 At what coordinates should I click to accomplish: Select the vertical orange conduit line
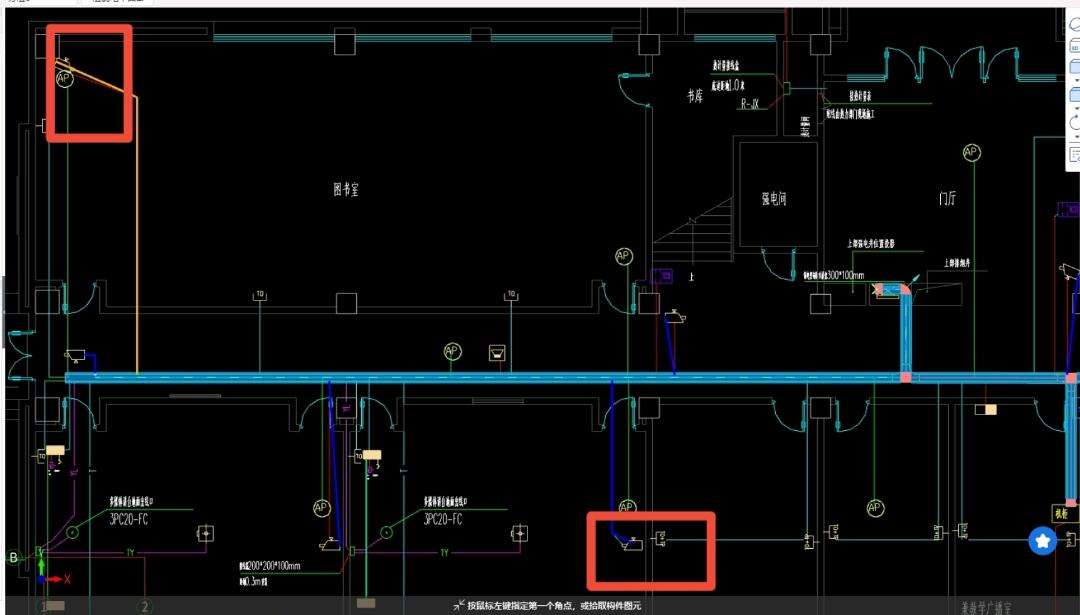137,234
